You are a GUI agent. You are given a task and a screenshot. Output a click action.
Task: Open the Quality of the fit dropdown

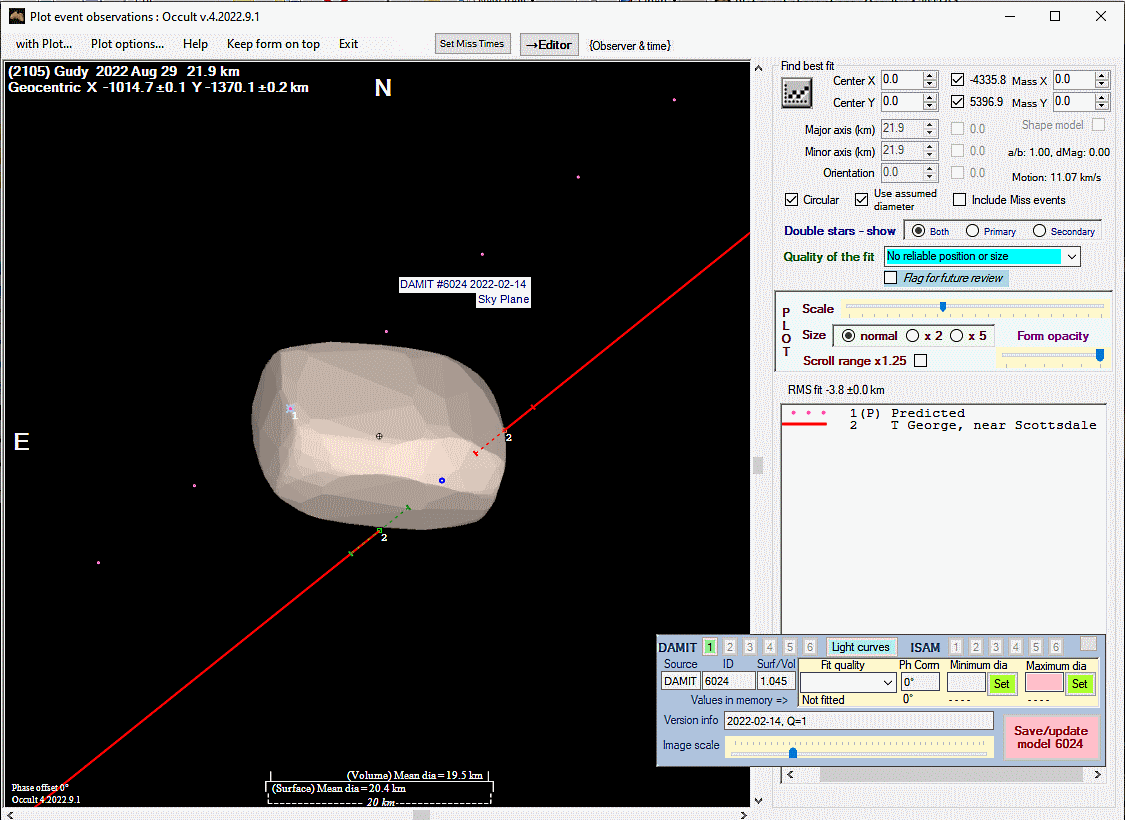pos(1072,257)
